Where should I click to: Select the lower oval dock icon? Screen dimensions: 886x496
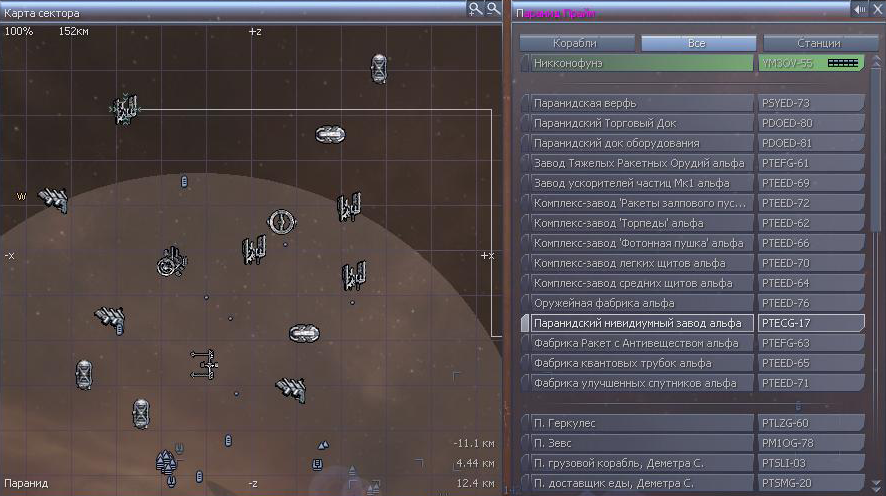tap(304, 333)
